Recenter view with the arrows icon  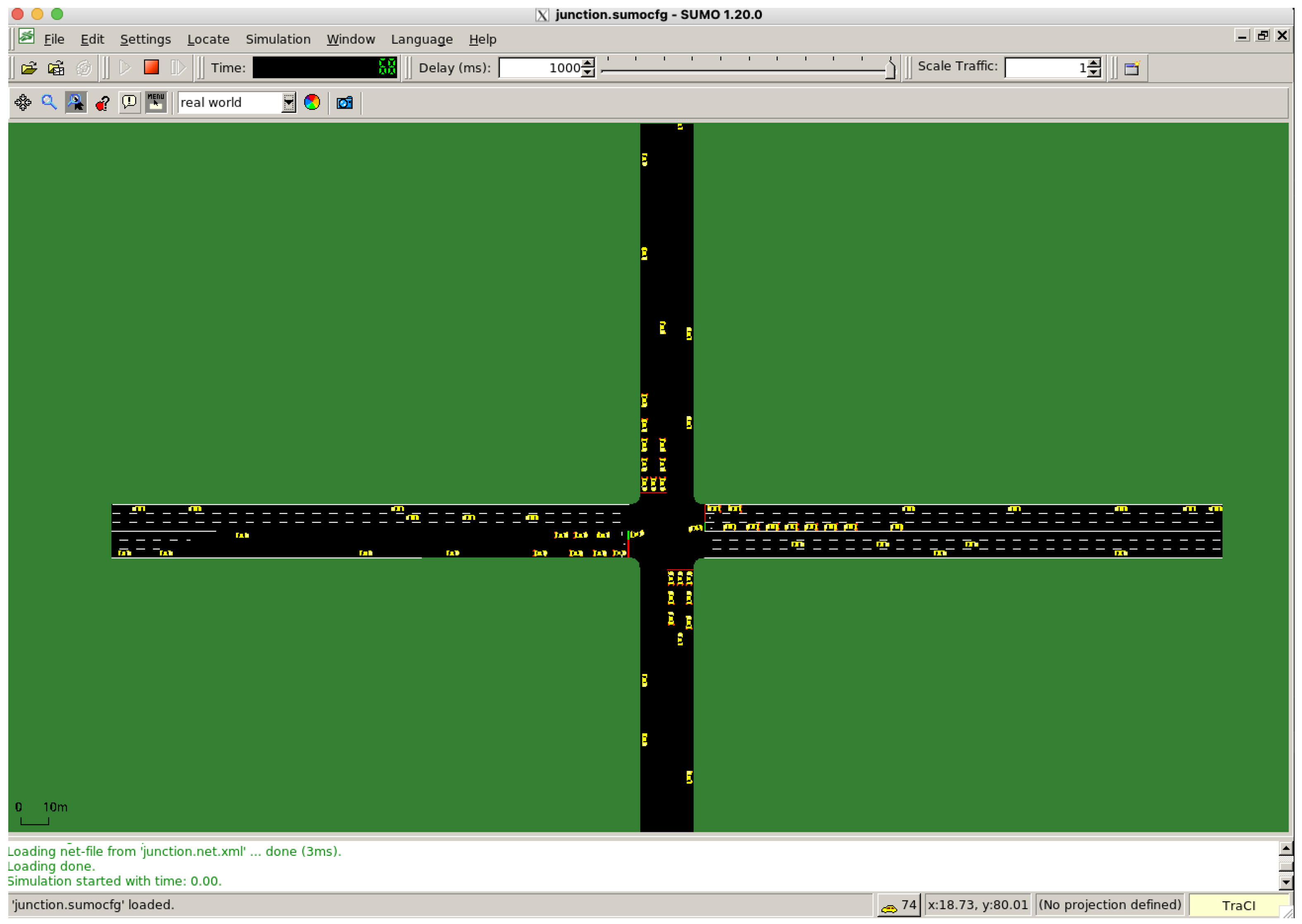point(23,102)
